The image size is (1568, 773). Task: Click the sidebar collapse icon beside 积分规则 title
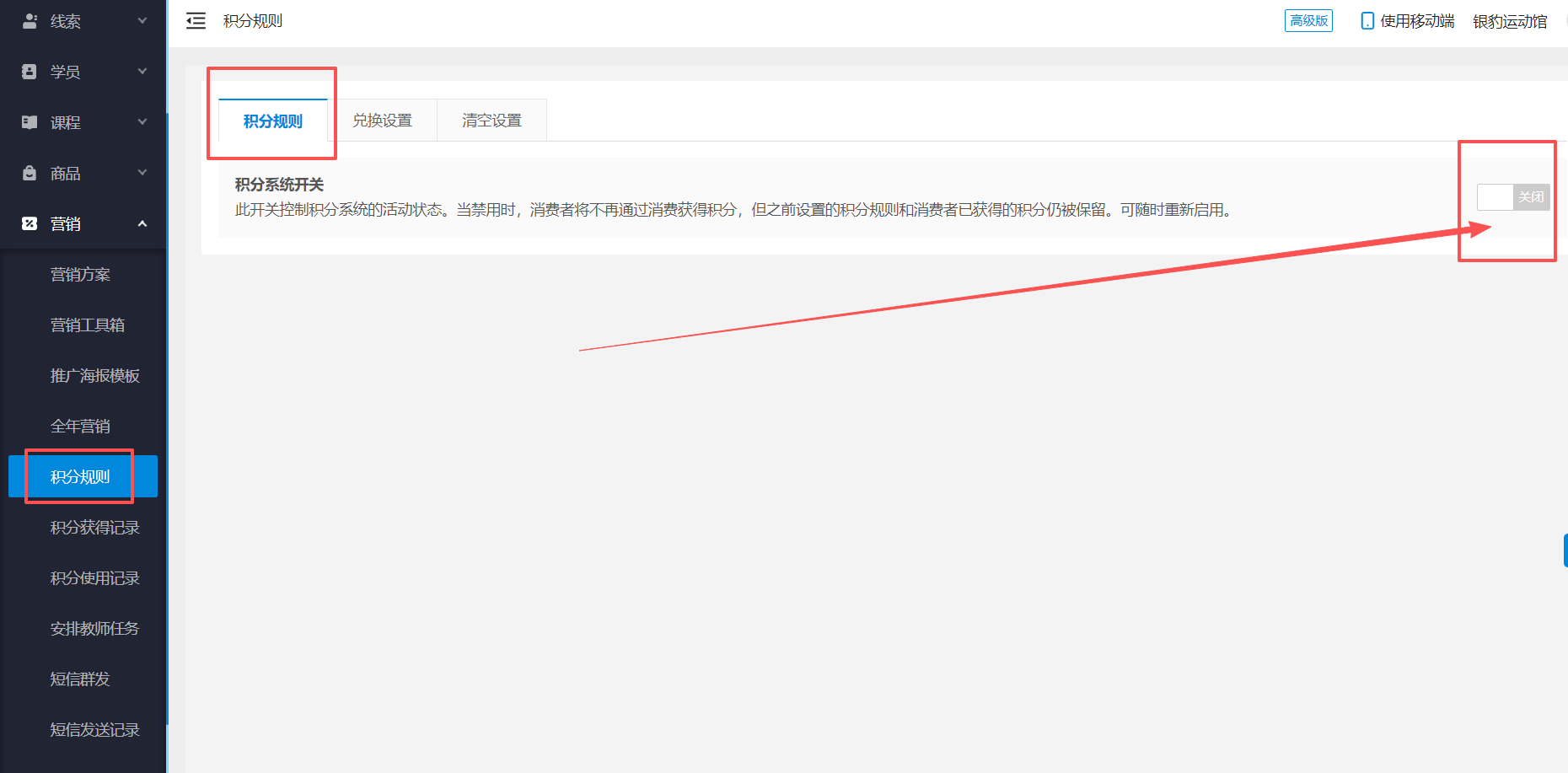coord(196,20)
